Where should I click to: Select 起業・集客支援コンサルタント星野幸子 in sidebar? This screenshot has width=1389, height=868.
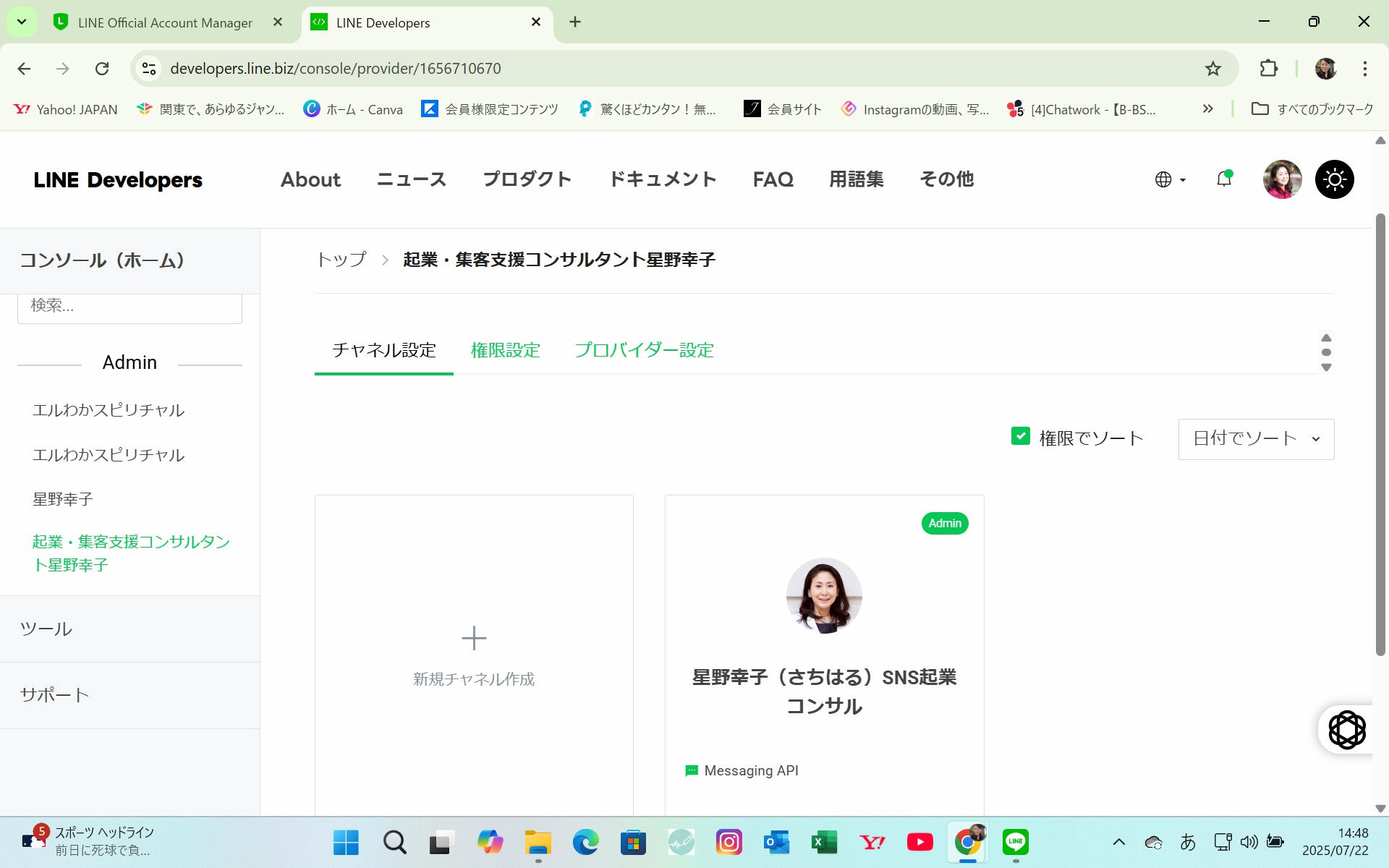(x=131, y=553)
